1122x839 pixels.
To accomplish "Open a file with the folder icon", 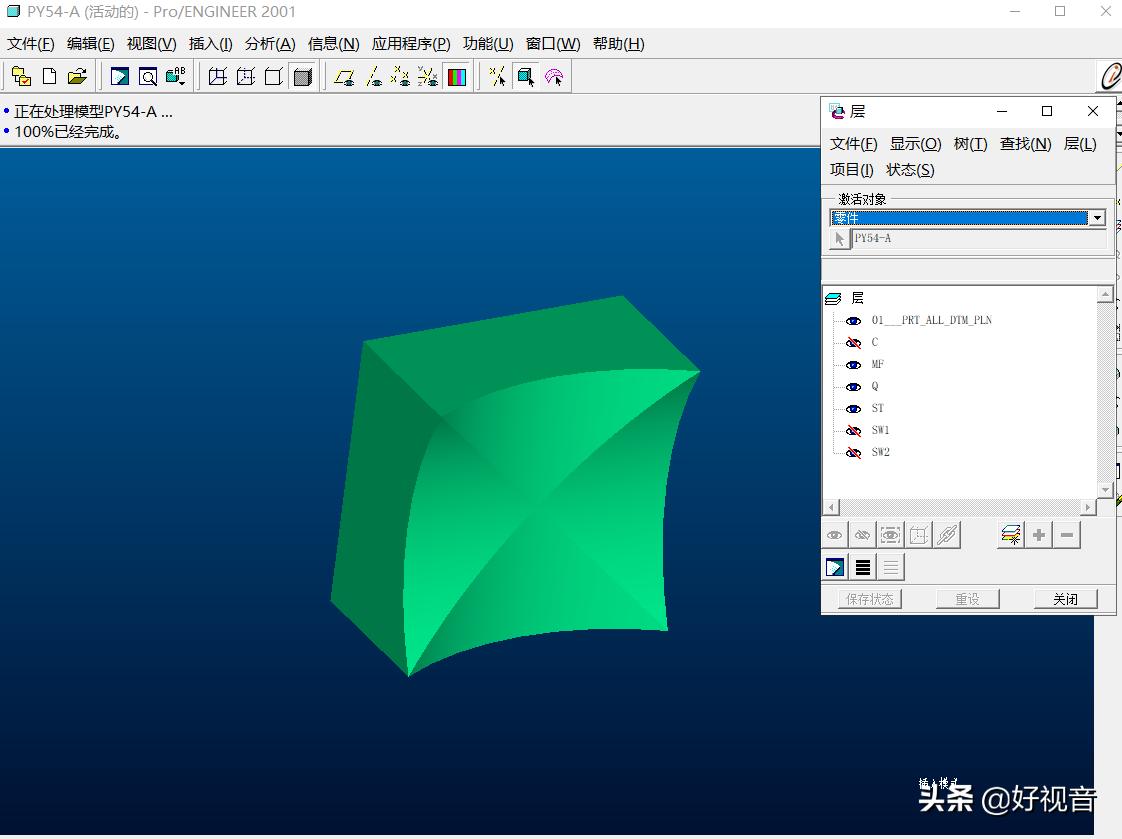I will pyautogui.click(x=77, y=77).
